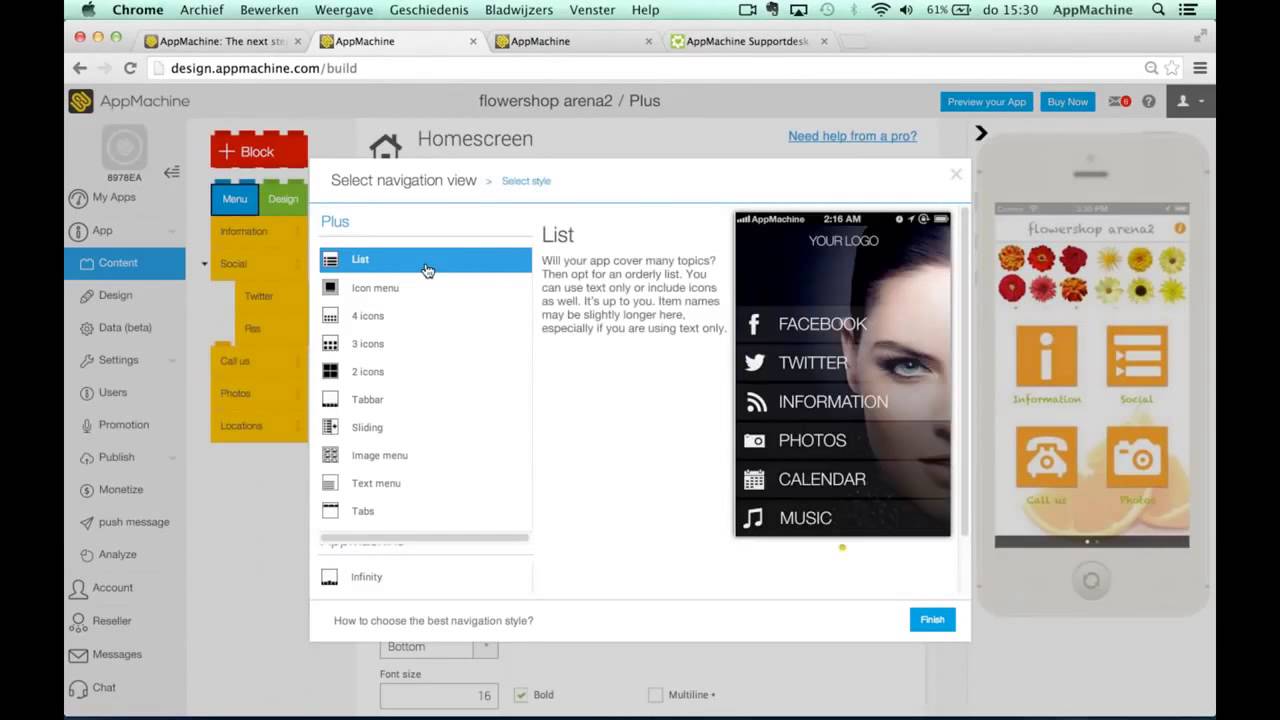Open push message in sidebar
The height and width of the screenshot is (720, 1280).
133,522
